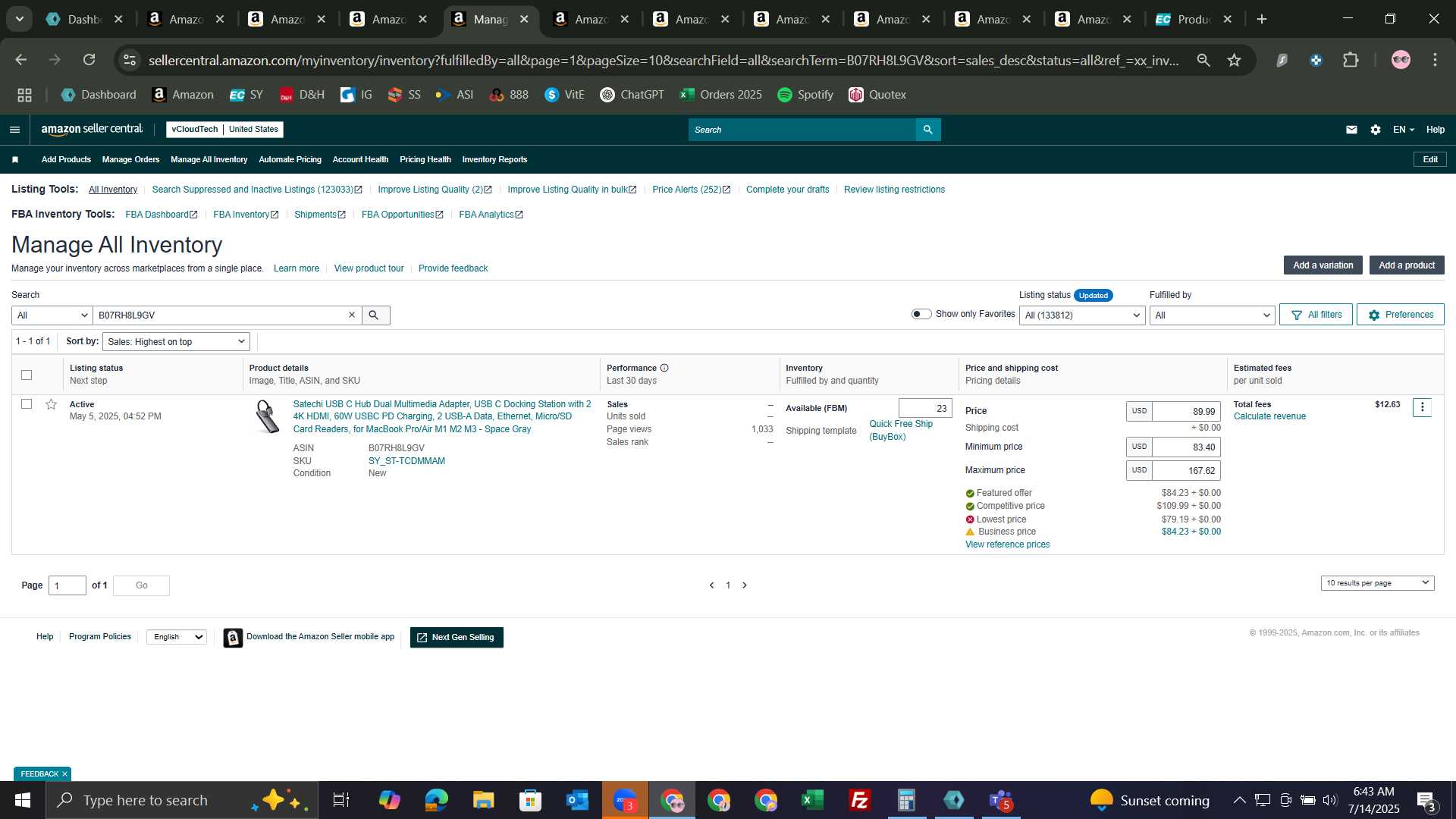Expand the browser tab search chevron
The height and width of the screenshot is (819, 1456).
(20, 20)
